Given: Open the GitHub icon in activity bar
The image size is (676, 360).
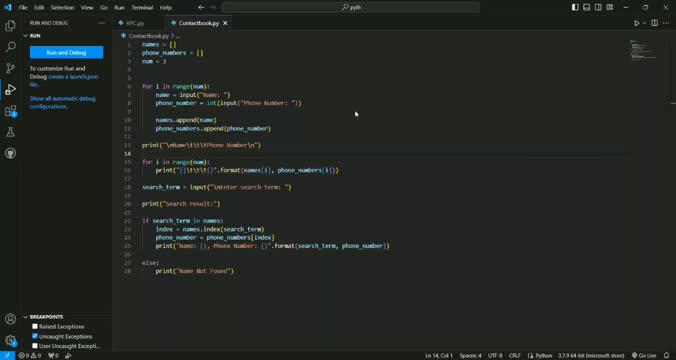Looking at the screenshot, I should pyautogui.click(x=10, y=153).
